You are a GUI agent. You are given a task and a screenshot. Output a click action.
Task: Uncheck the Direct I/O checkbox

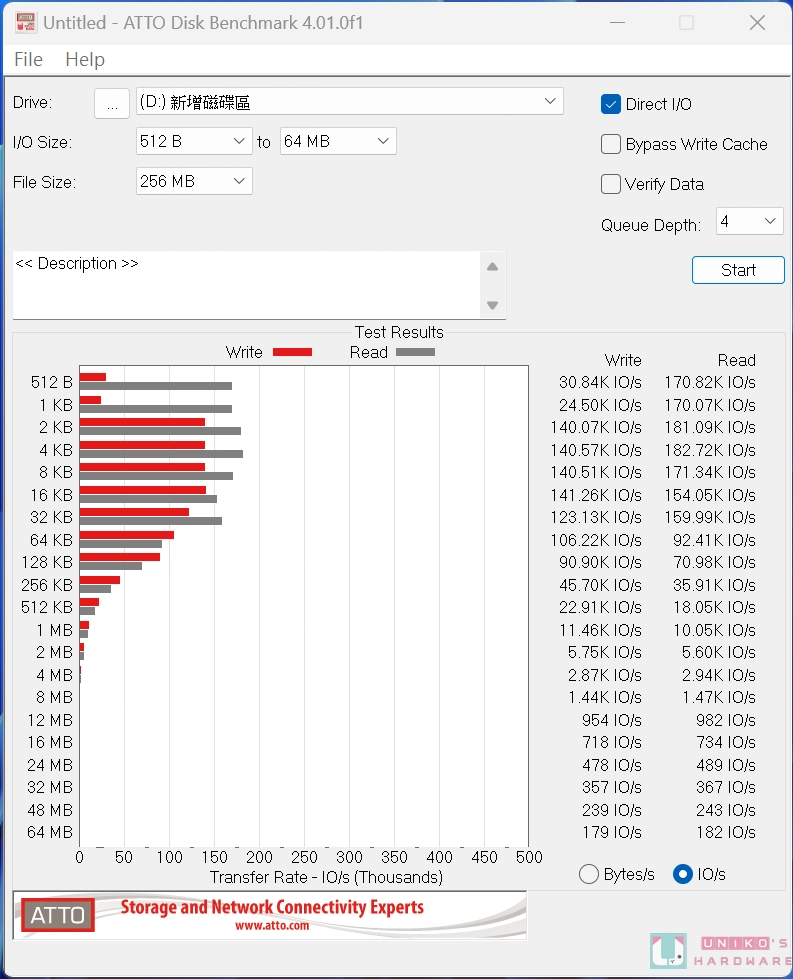pos(610,104)
